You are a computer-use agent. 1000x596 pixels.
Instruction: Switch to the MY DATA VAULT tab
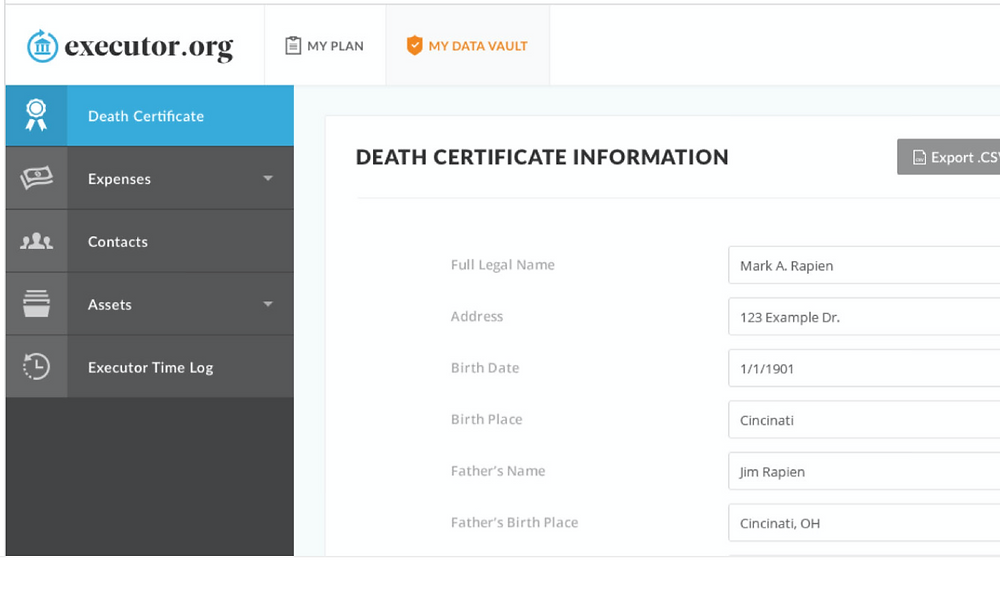(x=467, y=46)
